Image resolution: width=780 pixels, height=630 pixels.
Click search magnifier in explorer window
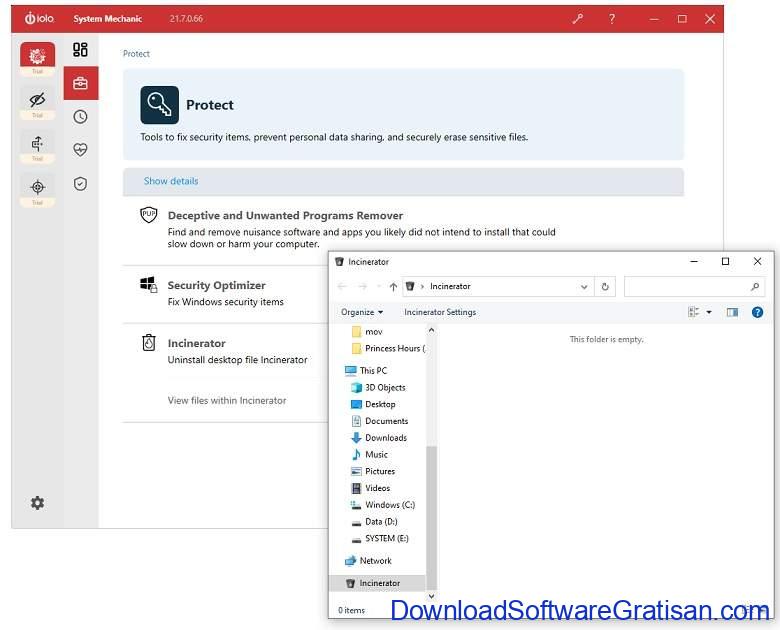tap(755, 287)
